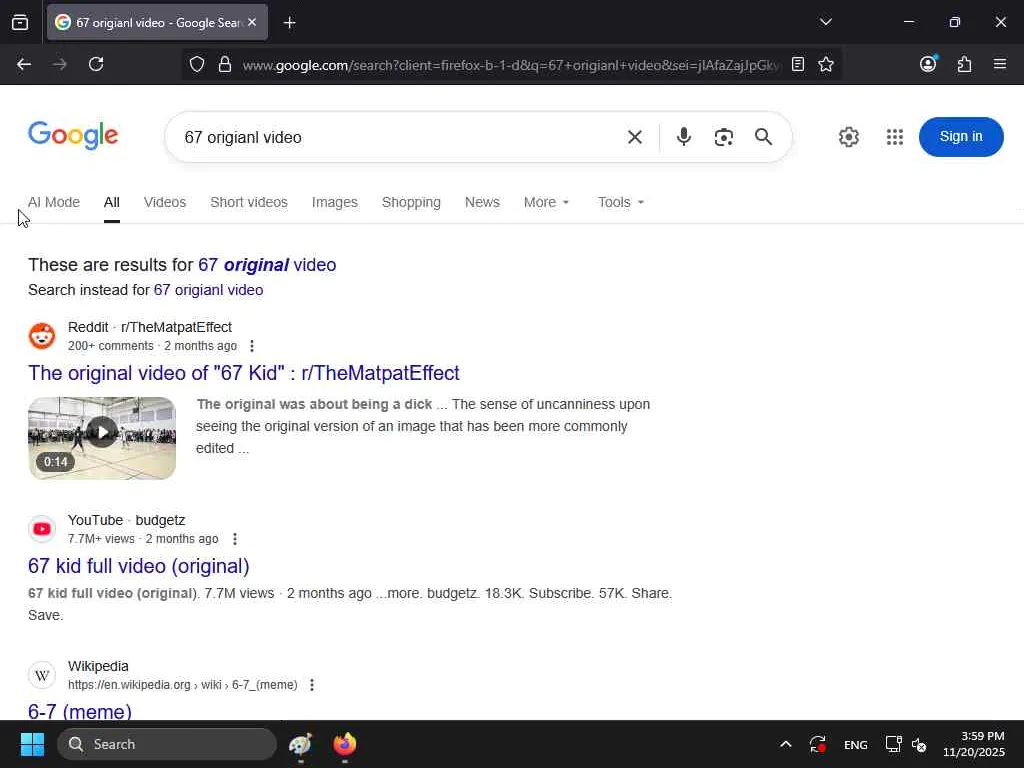Click the Reddit favicon icon
1024x768 pixels.
(x=42, y=336)
